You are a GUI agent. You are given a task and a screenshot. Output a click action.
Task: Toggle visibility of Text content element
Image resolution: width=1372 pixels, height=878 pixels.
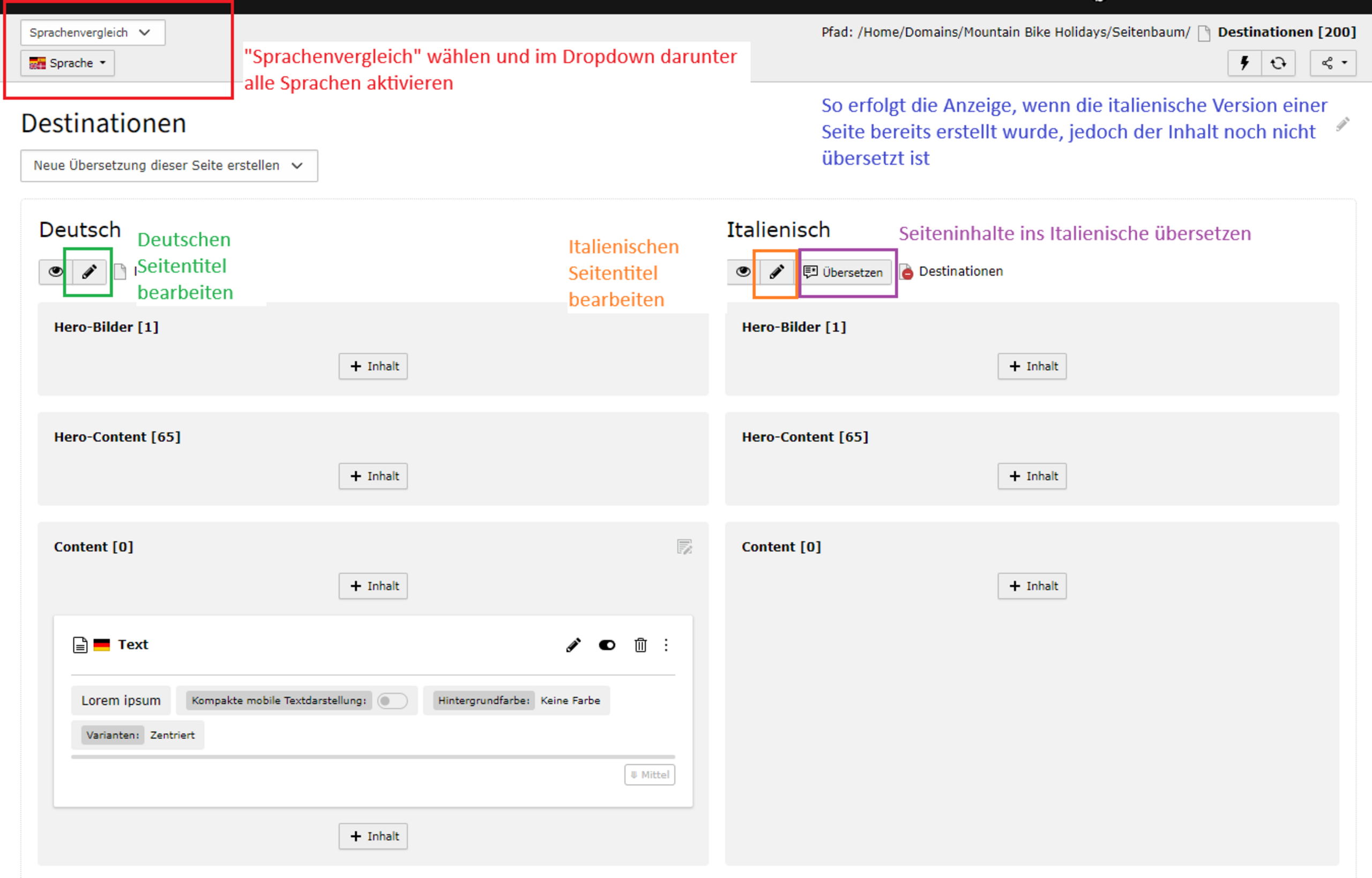click(607, 645)
